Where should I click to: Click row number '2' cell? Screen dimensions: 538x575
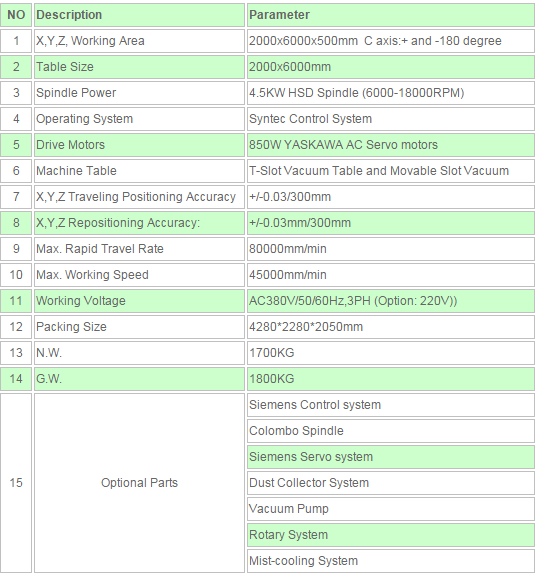click(x=16, y=67)
